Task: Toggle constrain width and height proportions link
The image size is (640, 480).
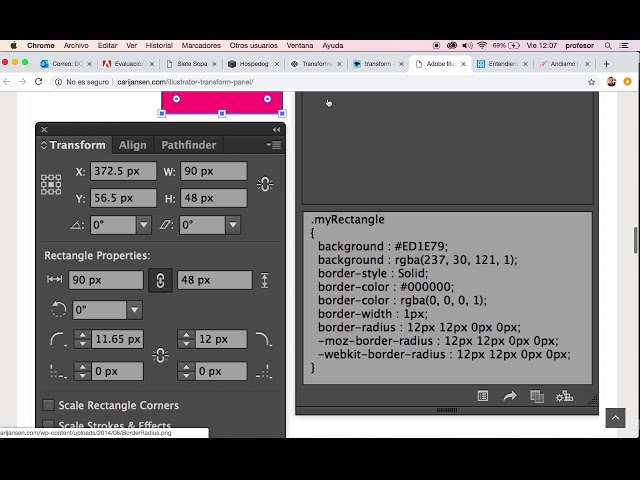Action: coord(265,184)
